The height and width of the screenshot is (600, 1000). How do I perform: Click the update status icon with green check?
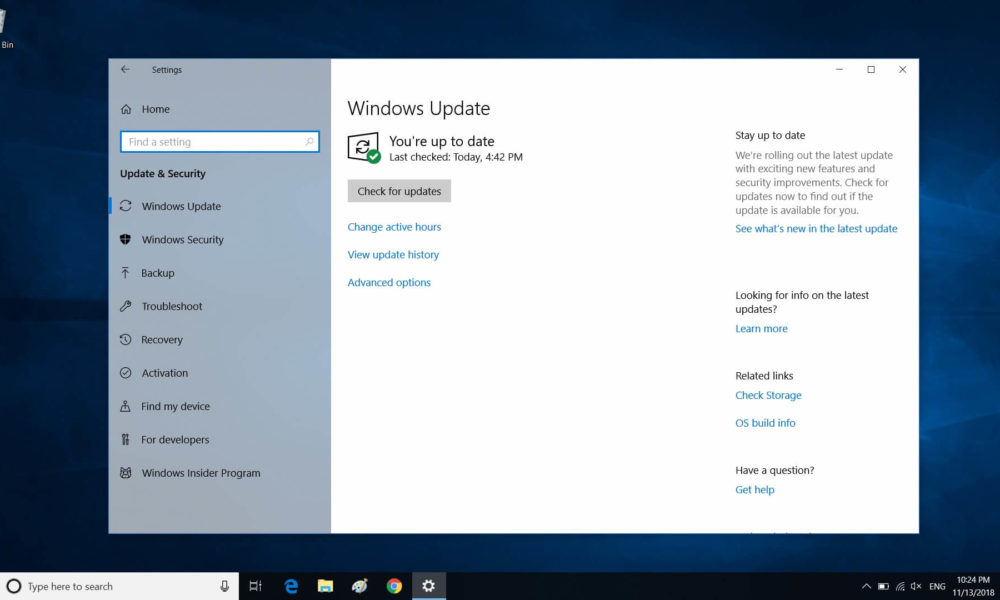[364, 148]
